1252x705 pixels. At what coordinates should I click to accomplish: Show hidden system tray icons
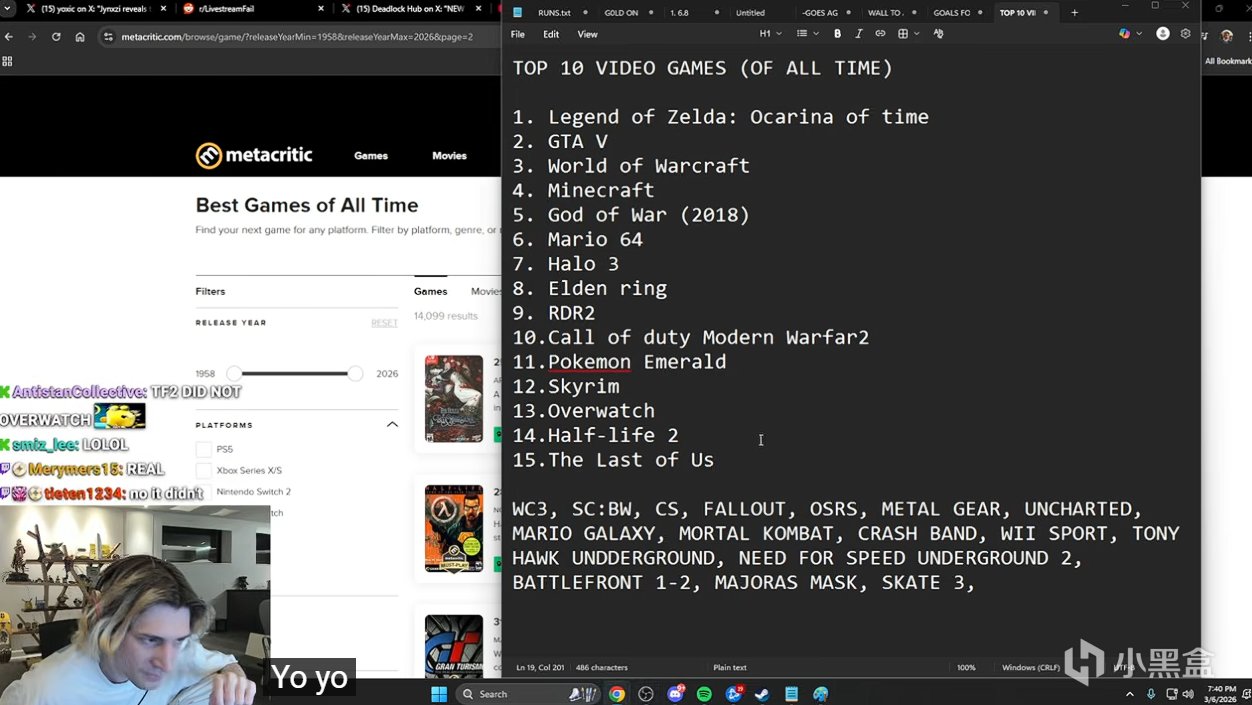coord(1130,694)
